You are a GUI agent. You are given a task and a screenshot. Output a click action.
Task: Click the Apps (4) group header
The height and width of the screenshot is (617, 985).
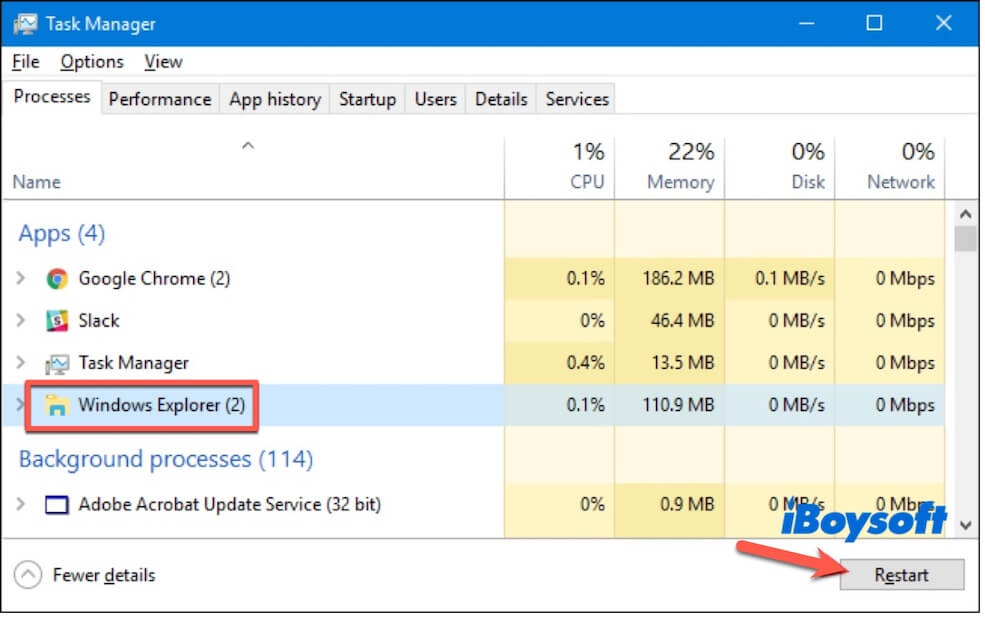62,234
